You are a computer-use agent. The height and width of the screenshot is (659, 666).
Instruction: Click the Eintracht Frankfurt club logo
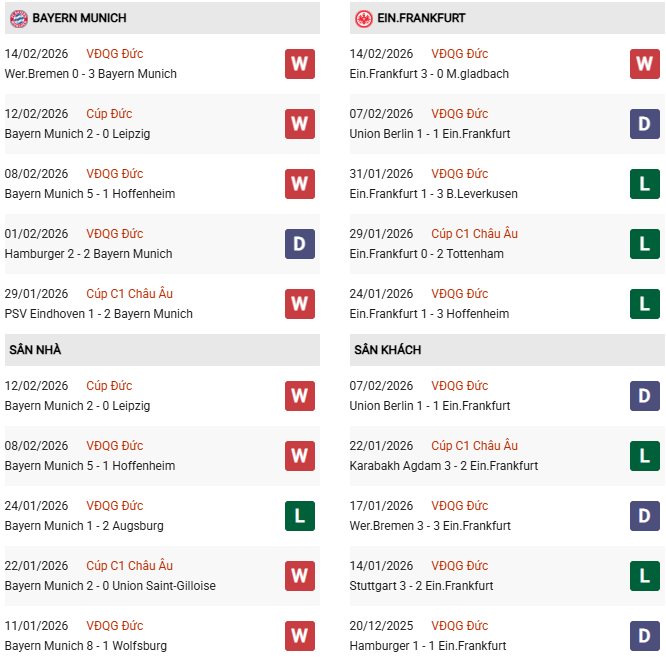[x=364, y=18]
